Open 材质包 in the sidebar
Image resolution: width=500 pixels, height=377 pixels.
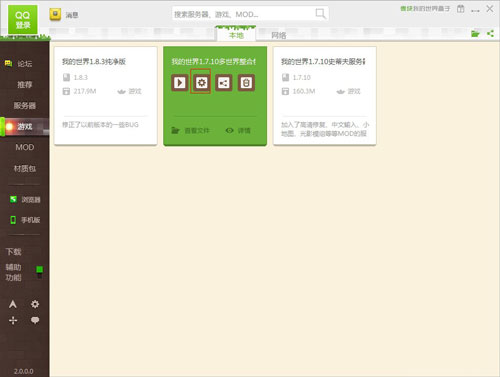tap(25, 169)
